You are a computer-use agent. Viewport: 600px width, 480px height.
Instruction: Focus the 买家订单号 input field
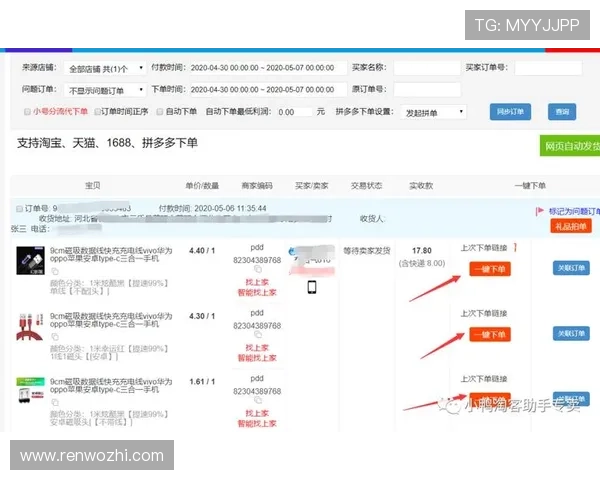pos(548,68)
